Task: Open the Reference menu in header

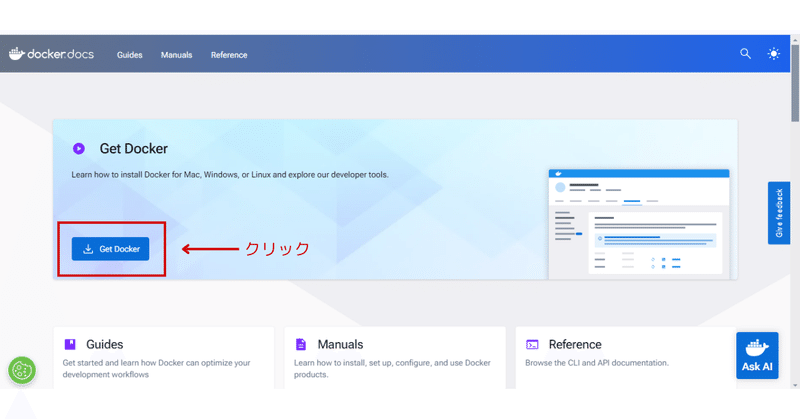Action: pyautogui.click(x=229, y=55)
